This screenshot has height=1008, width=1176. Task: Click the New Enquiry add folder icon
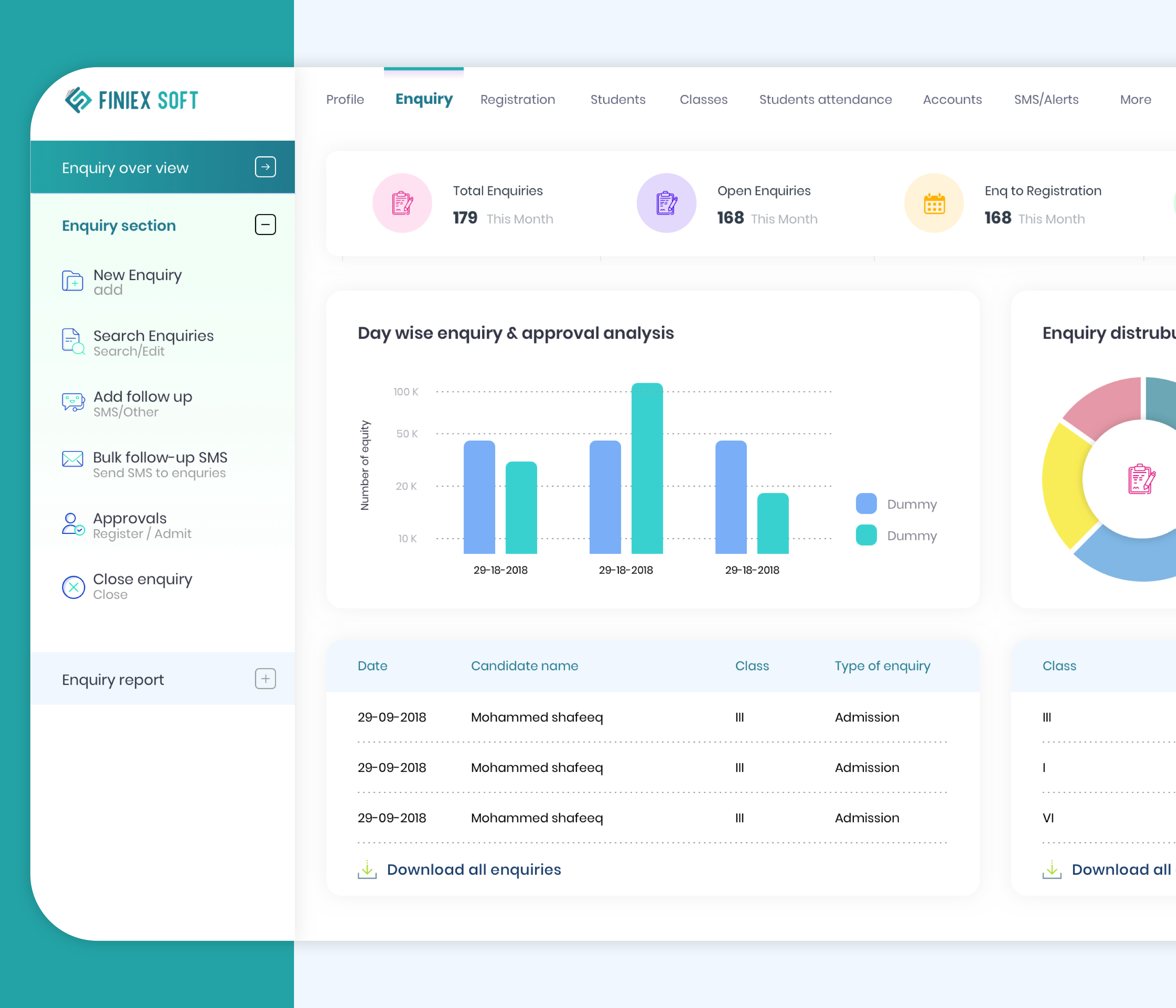tap(73, 281)
